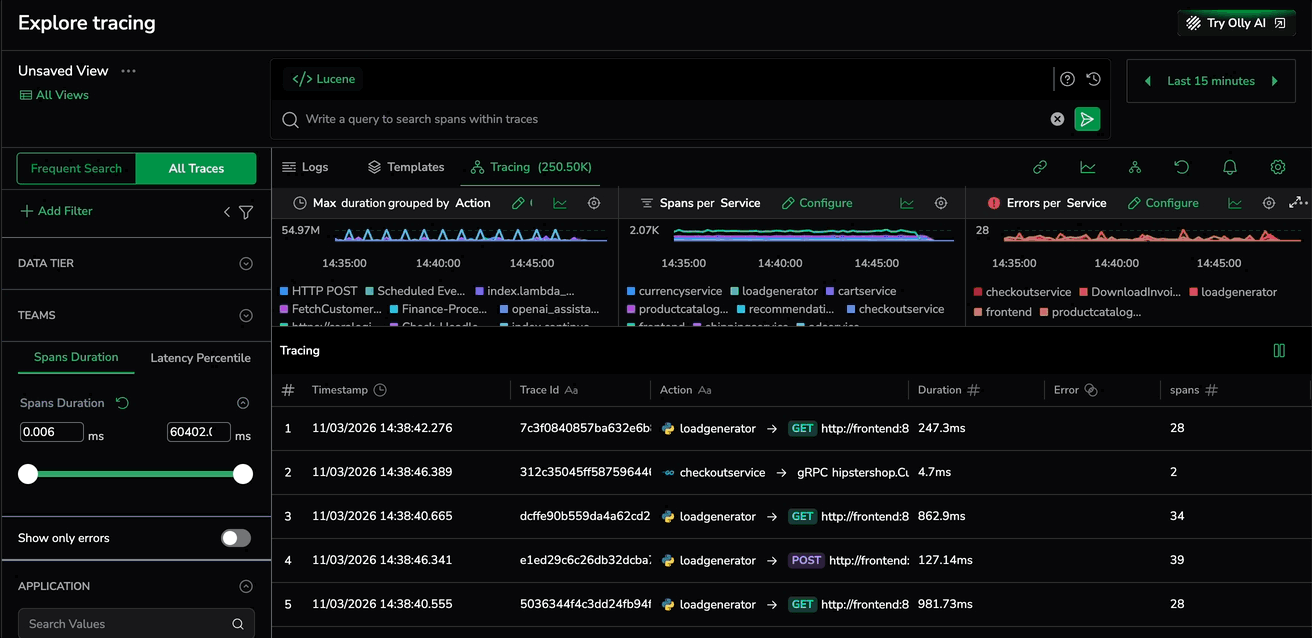1312x638 pixels.
Task: Enable the Show only errors toggle
Action: click(236, 538)
